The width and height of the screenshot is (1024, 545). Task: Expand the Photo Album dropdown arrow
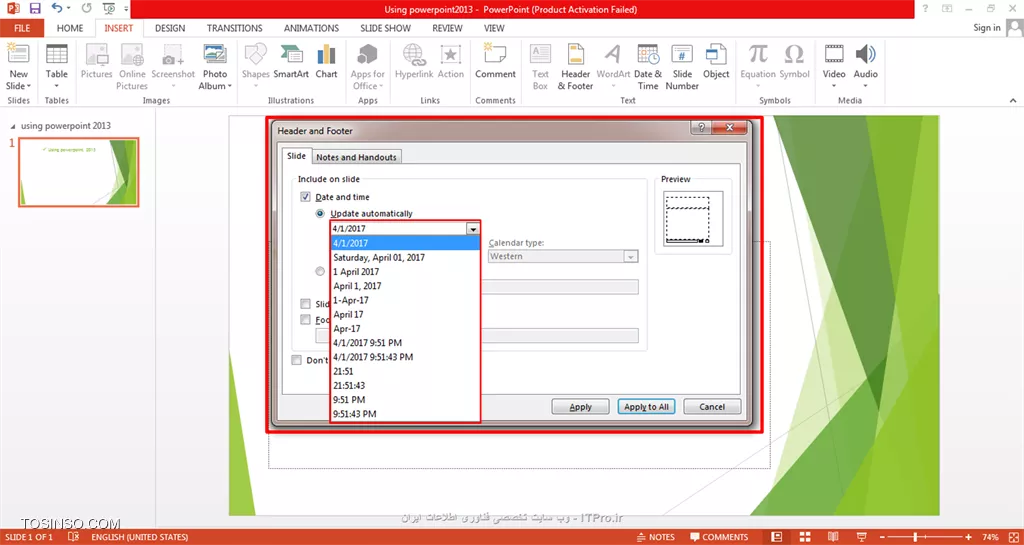230,86
